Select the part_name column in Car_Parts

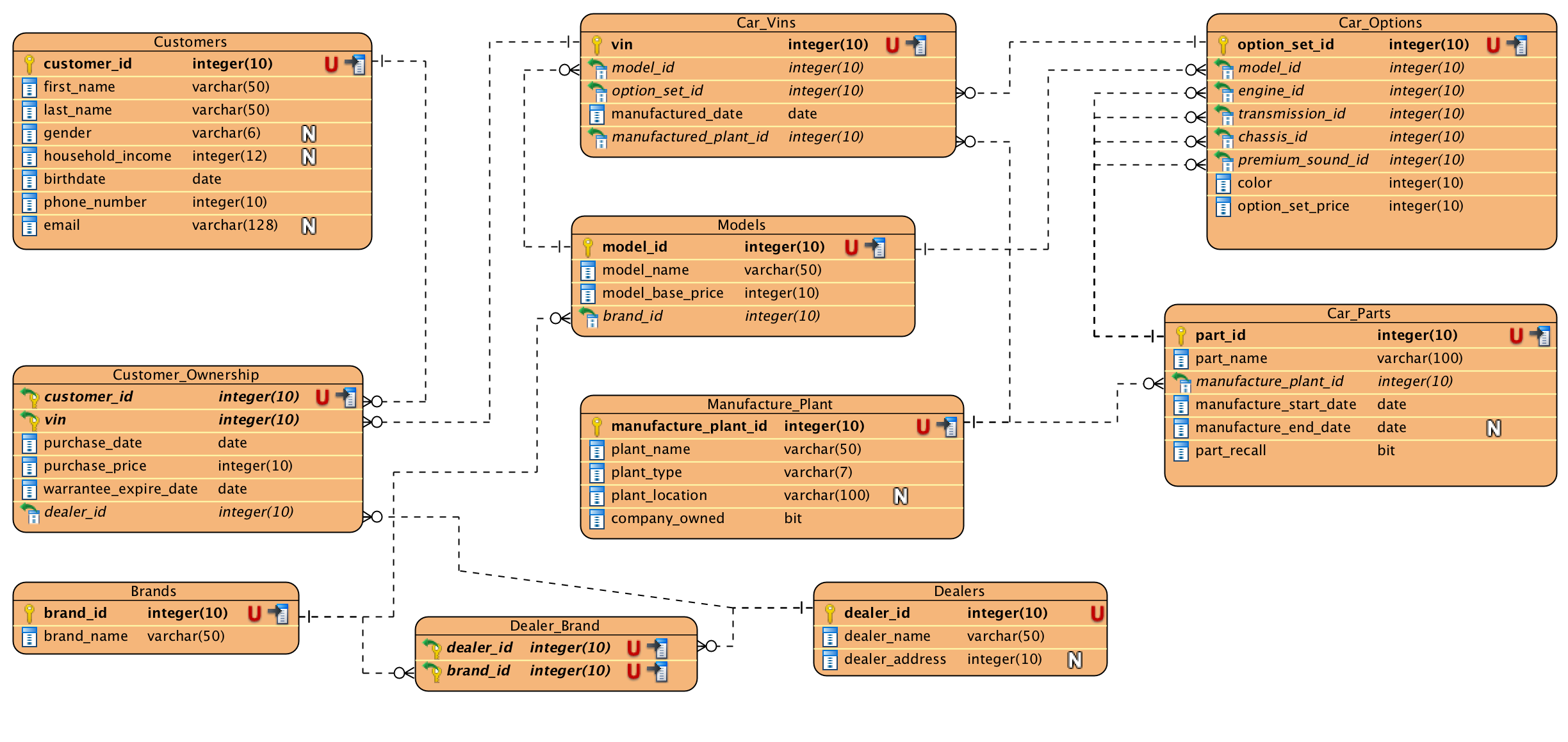1360,359
